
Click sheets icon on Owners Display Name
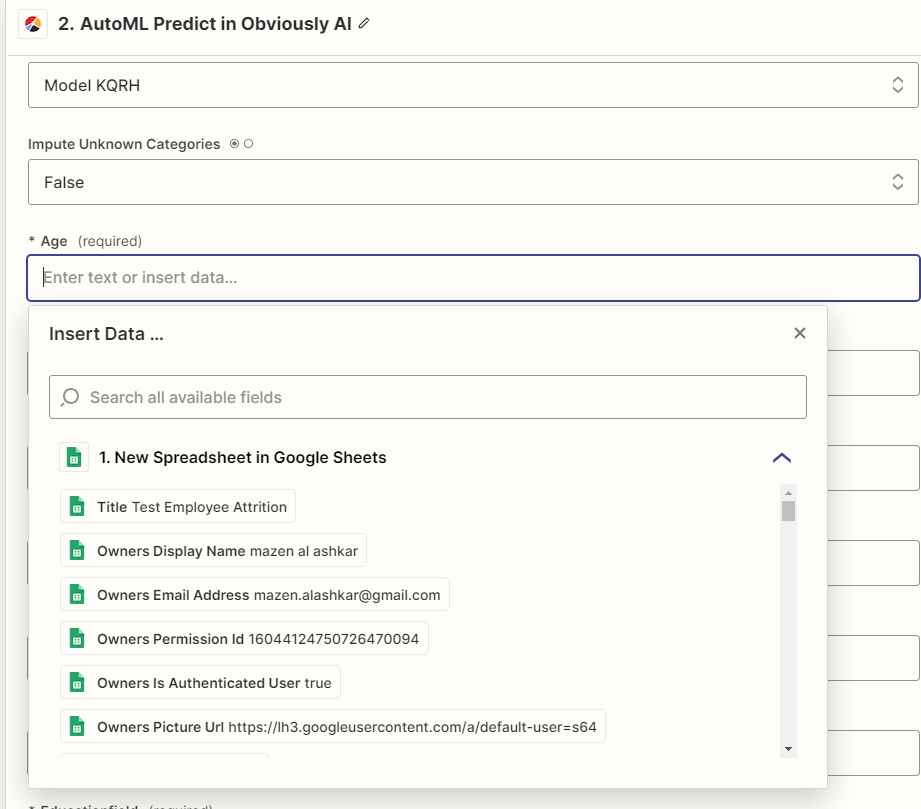pyautogui.click(x=77, y=550)
